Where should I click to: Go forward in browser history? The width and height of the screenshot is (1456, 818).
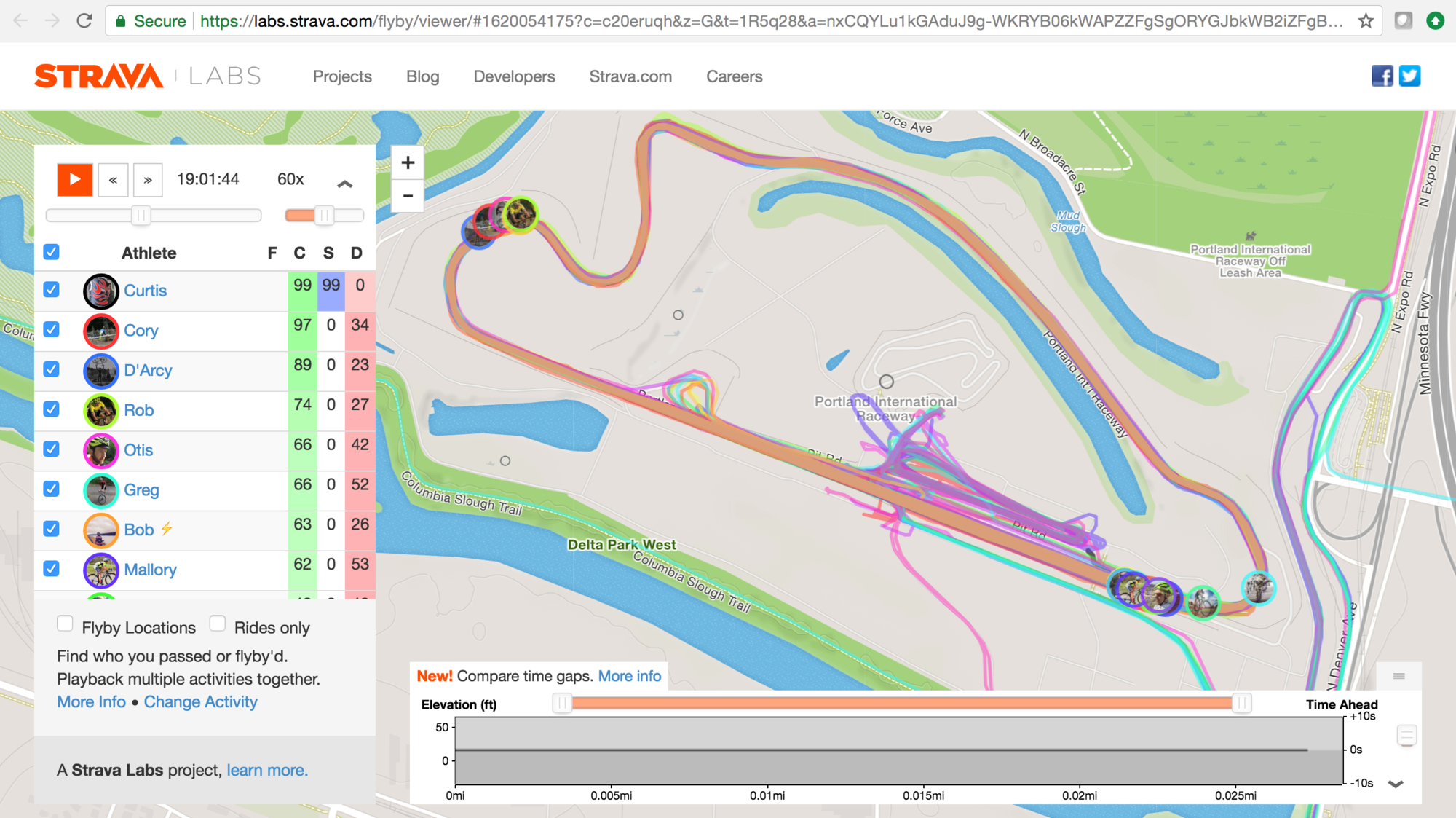(52, 20)
